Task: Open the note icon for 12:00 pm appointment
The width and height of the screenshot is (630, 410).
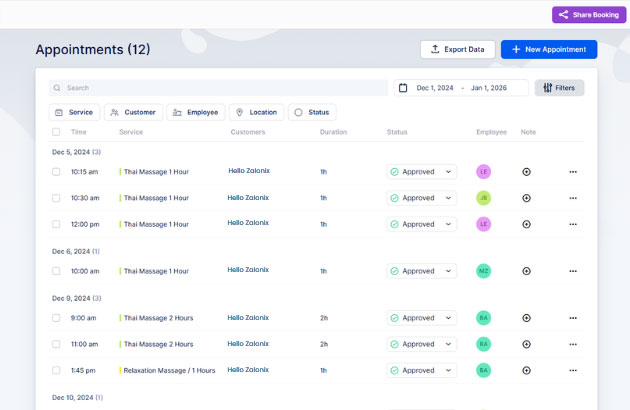Action: tap(526, 224)
